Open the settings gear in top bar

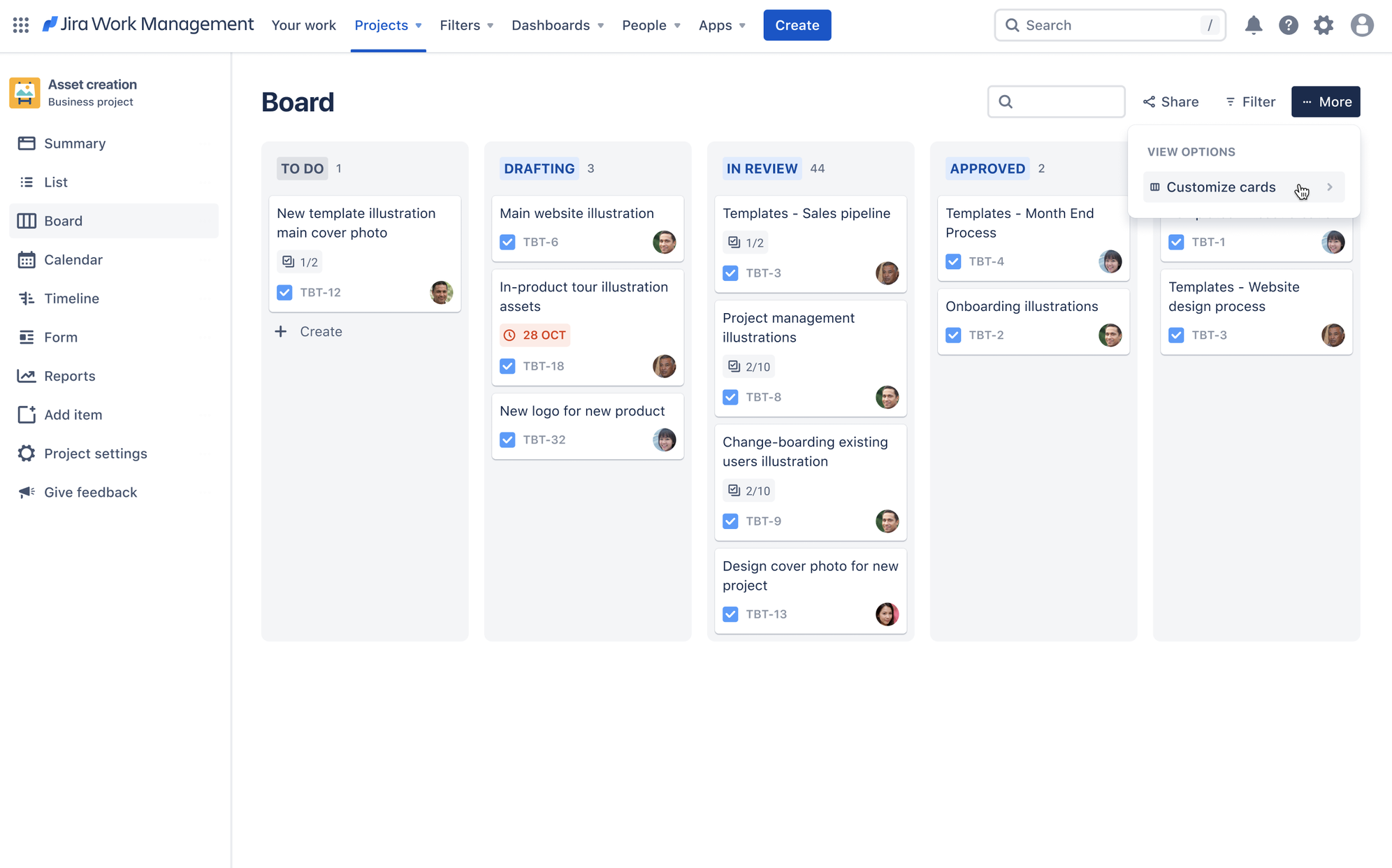pos(1324,25)
